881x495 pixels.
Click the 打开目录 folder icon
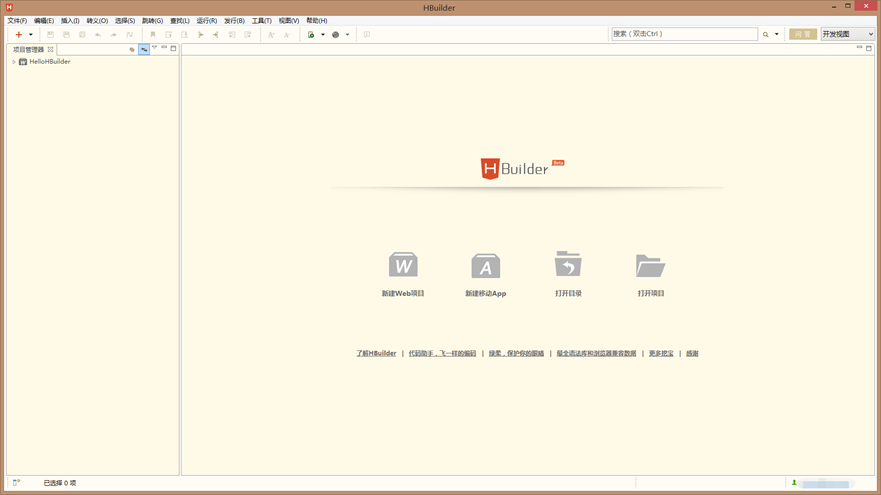(568, 264)
